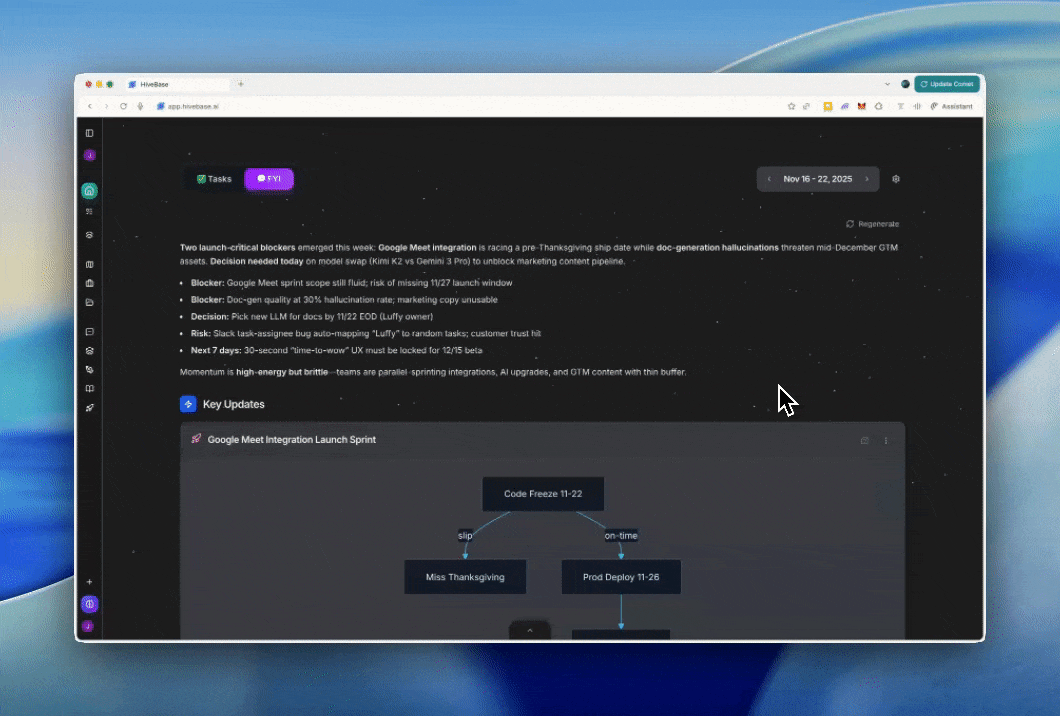Click the plus icon in the sidebar
This screenshot has width=1060, height=716.
89,582
